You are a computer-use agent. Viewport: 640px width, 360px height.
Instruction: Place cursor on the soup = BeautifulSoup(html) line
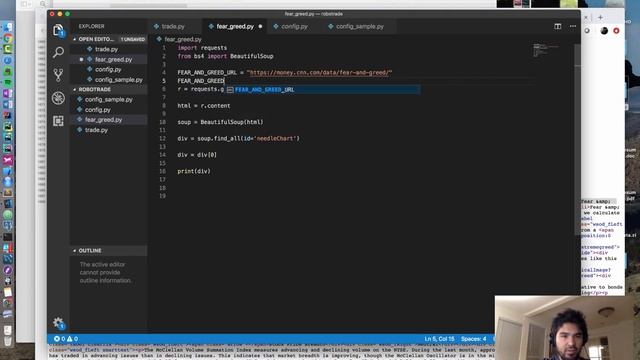(220, 122)
